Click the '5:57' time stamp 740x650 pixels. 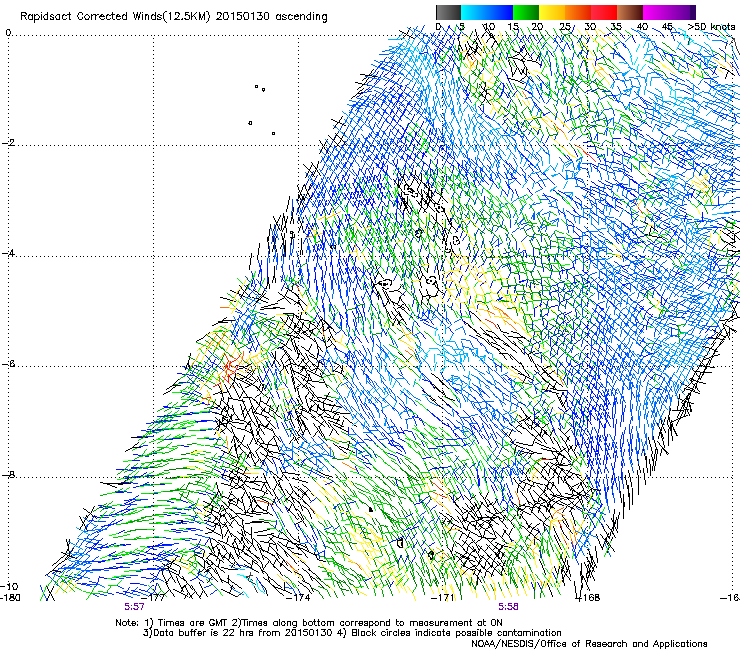coord(135,607)
